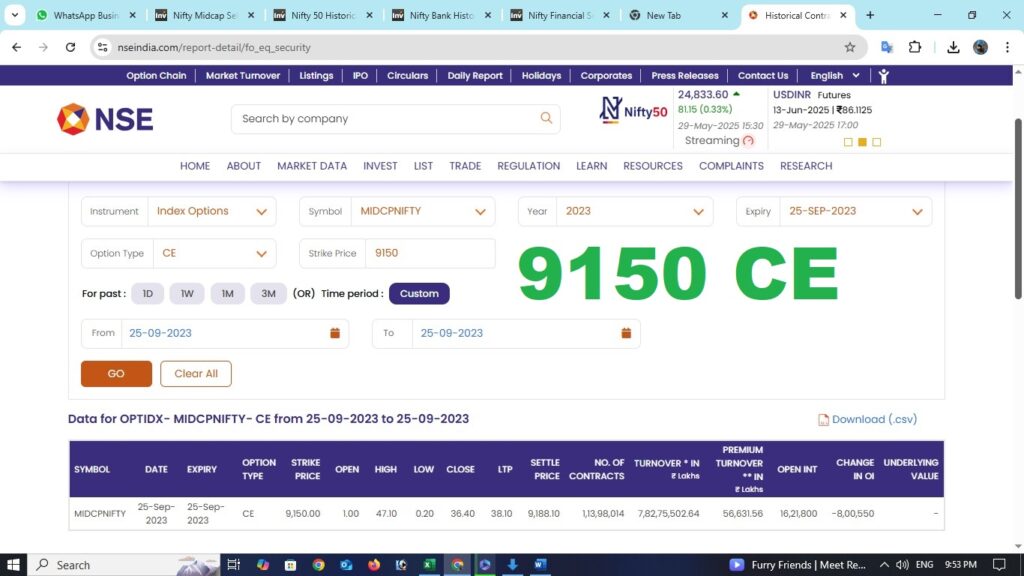
Task: Download the data as .csv
Action: pos(867,420)
